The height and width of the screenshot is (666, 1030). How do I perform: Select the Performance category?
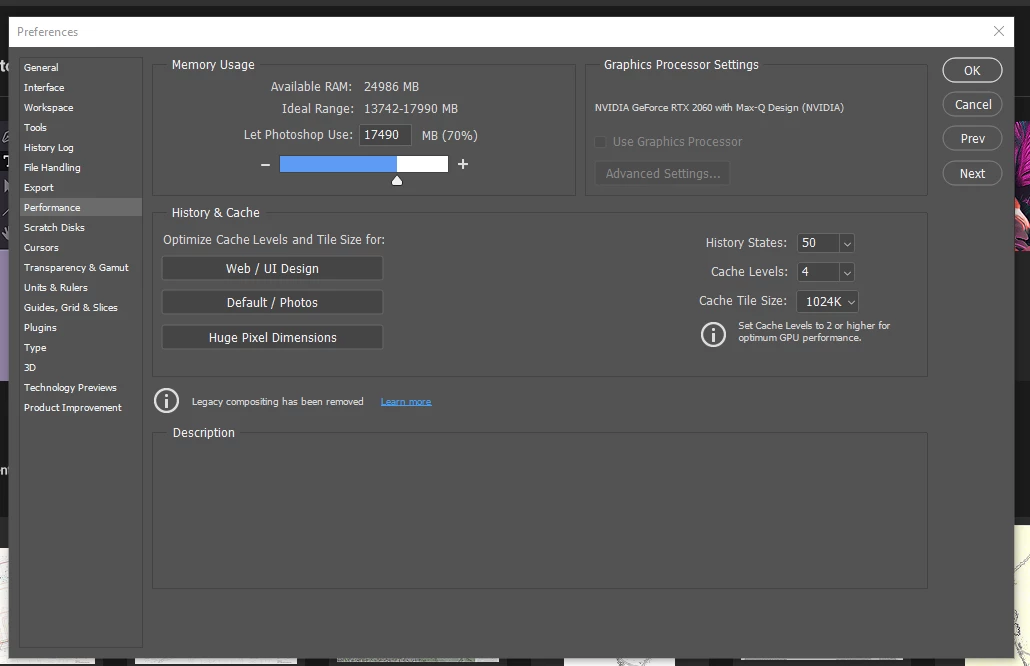click(81, 208)
